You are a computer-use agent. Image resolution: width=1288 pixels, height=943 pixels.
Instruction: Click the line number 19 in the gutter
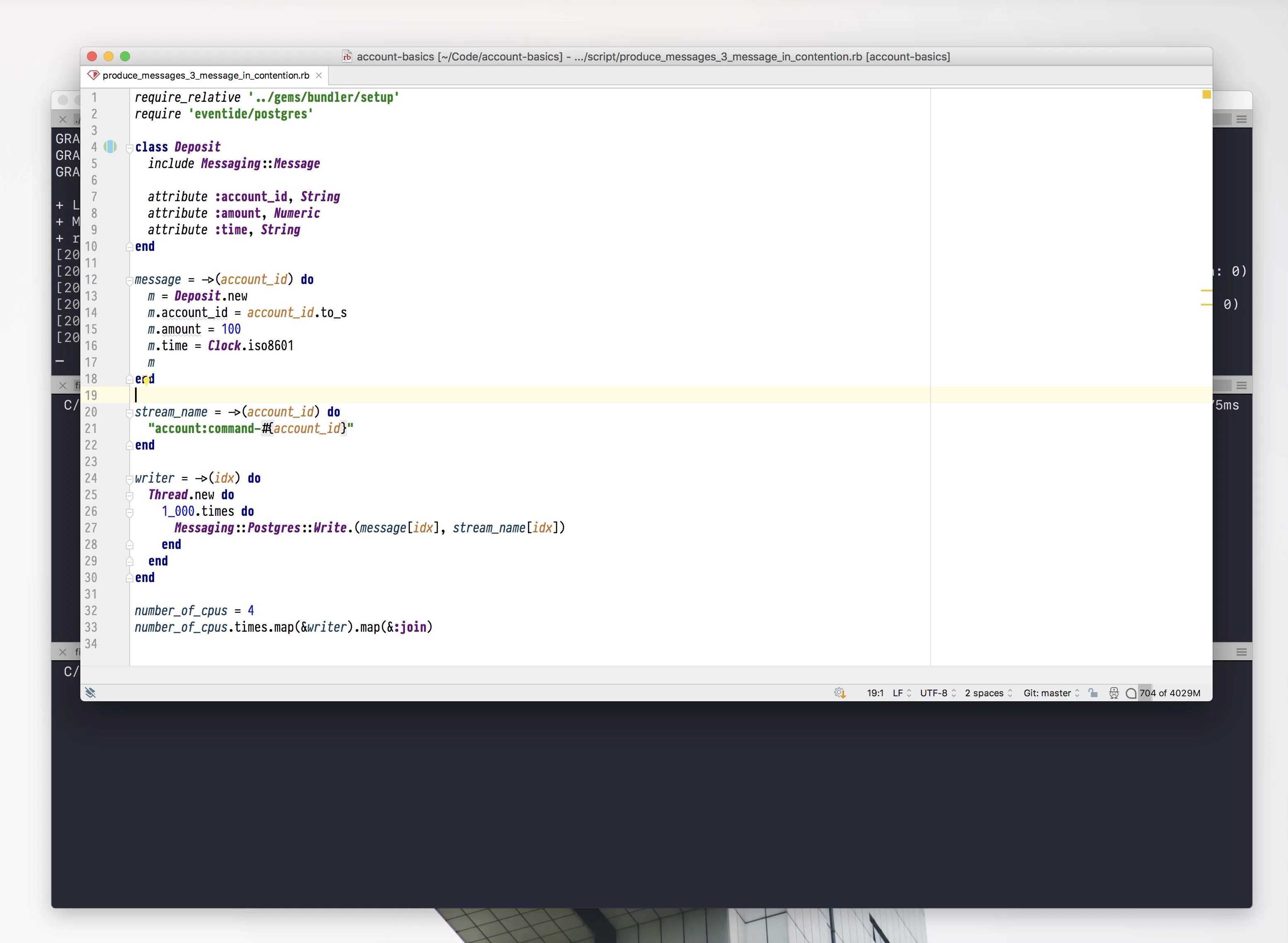point(92,395)
